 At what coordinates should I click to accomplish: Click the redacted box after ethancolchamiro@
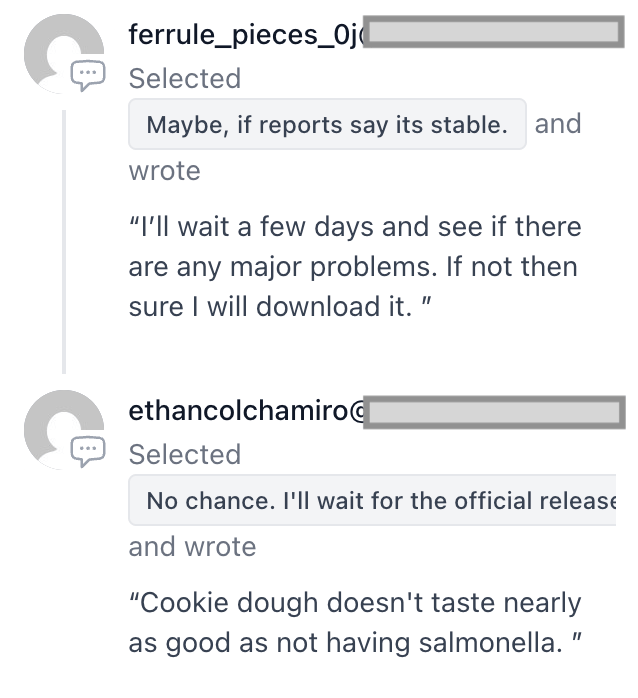tap(494, 412)
